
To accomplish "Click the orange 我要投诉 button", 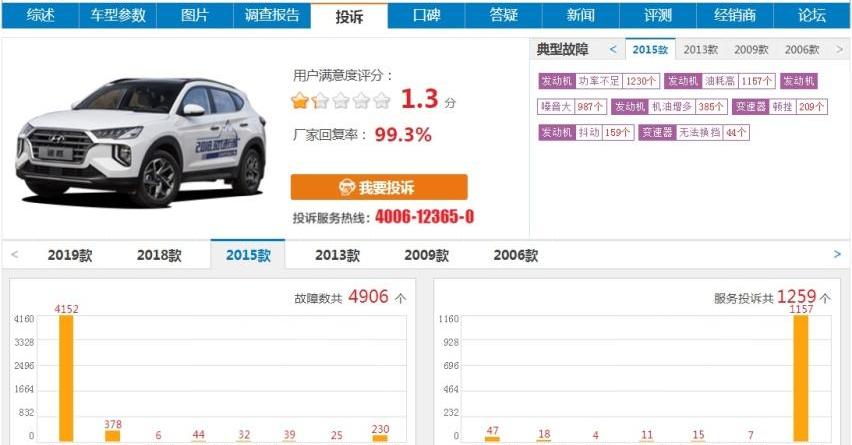I will 379,187.
